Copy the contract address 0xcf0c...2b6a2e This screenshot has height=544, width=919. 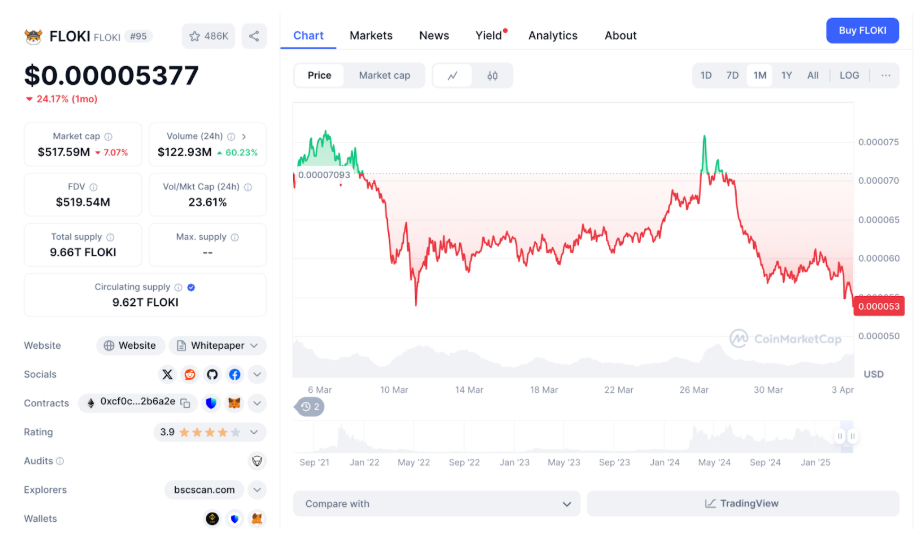point(185,402)
